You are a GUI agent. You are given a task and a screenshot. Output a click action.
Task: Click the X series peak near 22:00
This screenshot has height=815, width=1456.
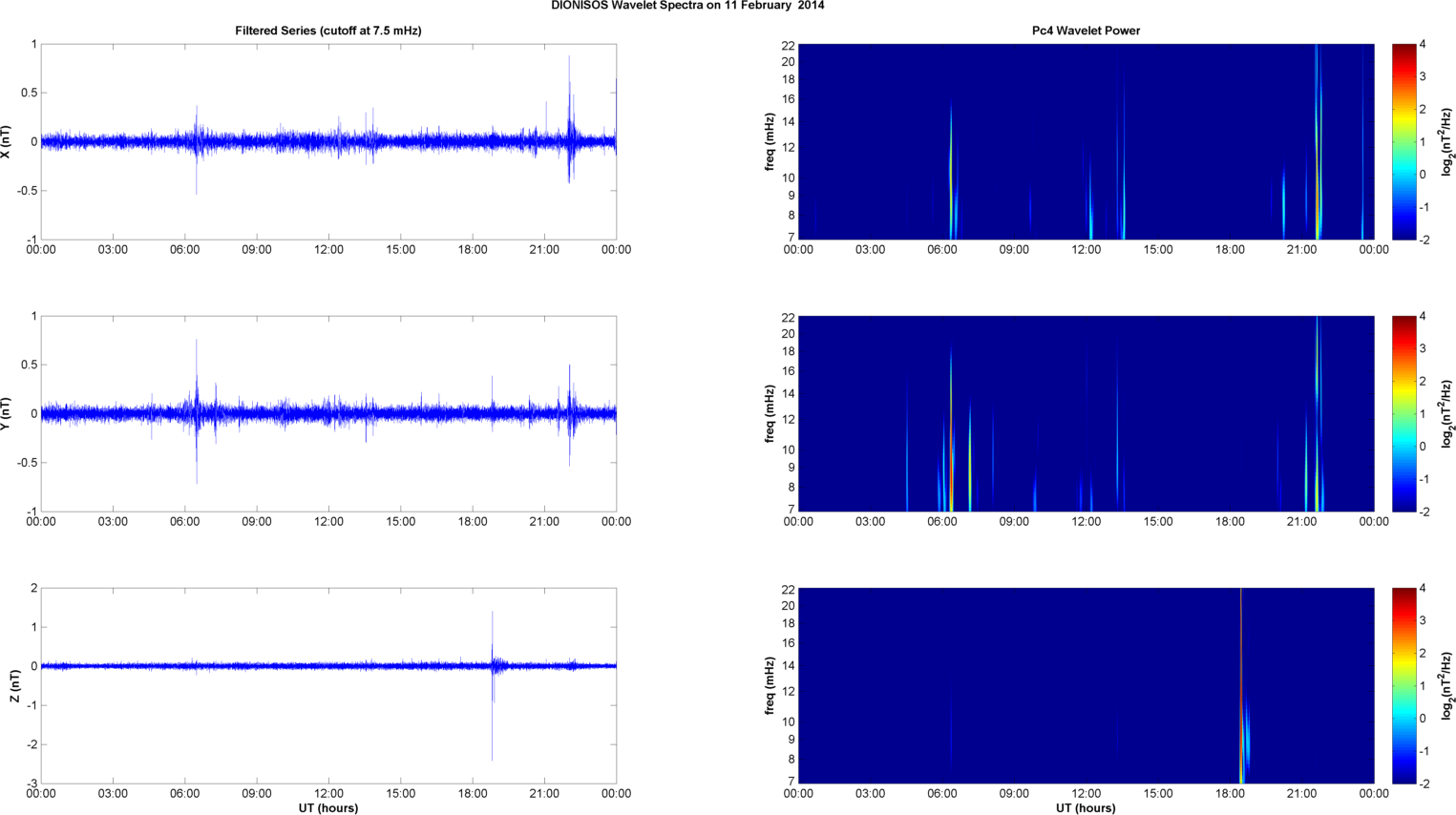click(x=570, y=119)
